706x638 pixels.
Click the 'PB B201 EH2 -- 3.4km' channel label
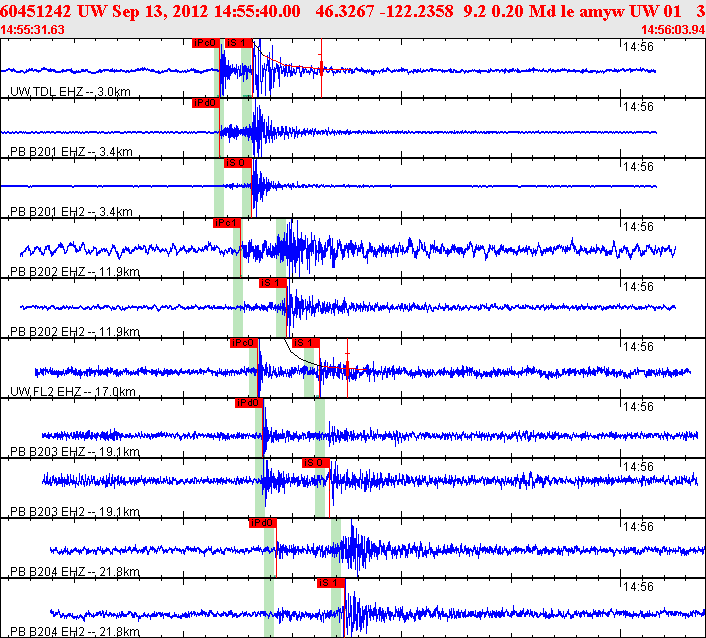pos(71,212)
